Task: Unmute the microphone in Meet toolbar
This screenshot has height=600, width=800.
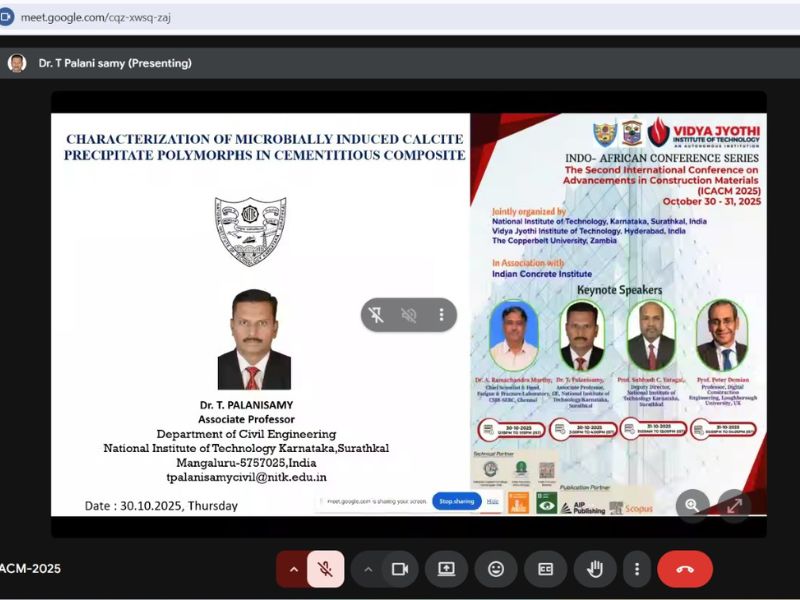Action: (325, 569)
